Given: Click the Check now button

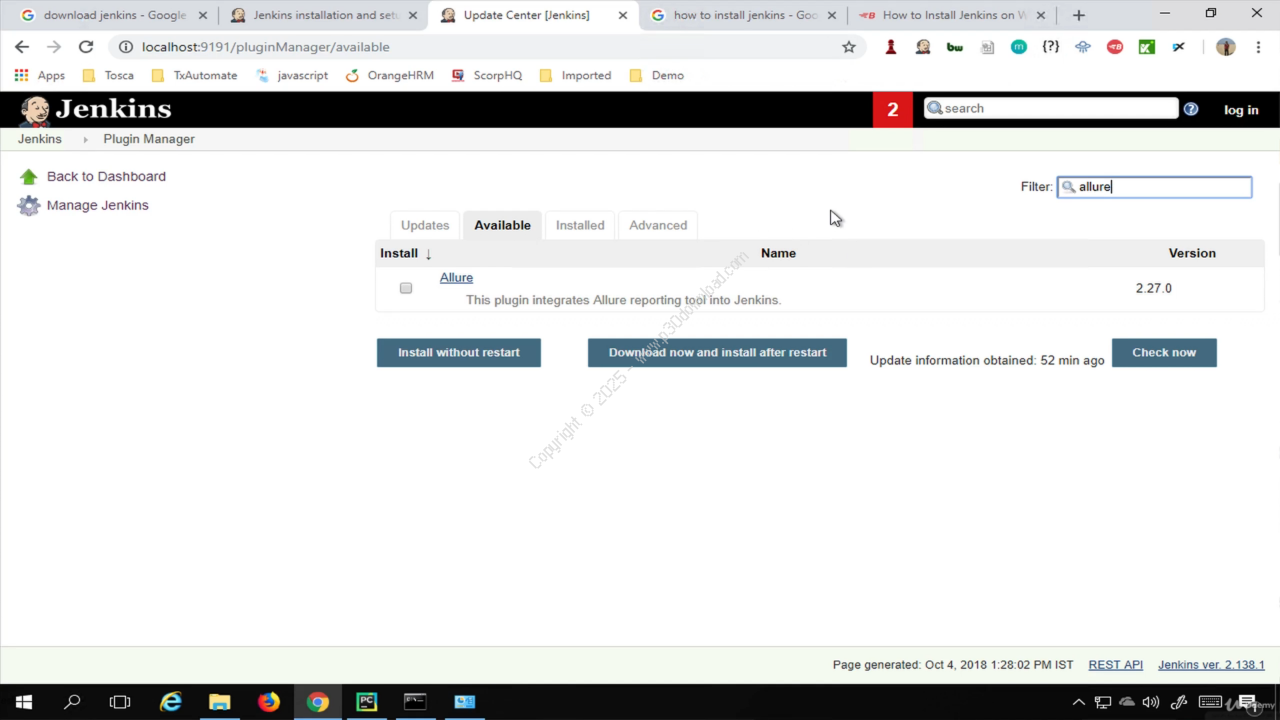Looking at the screenshot, I should point(1164,353).
